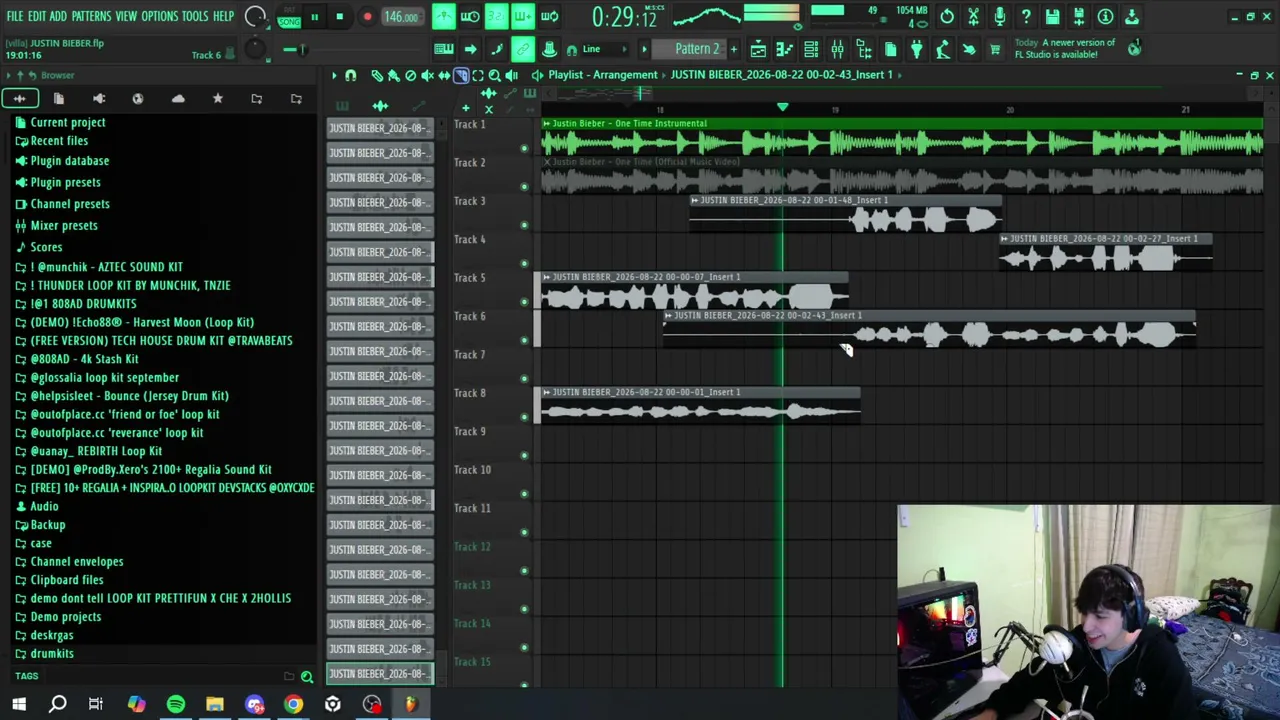1280x720 pixels.
Task: Open the Mixer view button
Action: click(838, 49)
